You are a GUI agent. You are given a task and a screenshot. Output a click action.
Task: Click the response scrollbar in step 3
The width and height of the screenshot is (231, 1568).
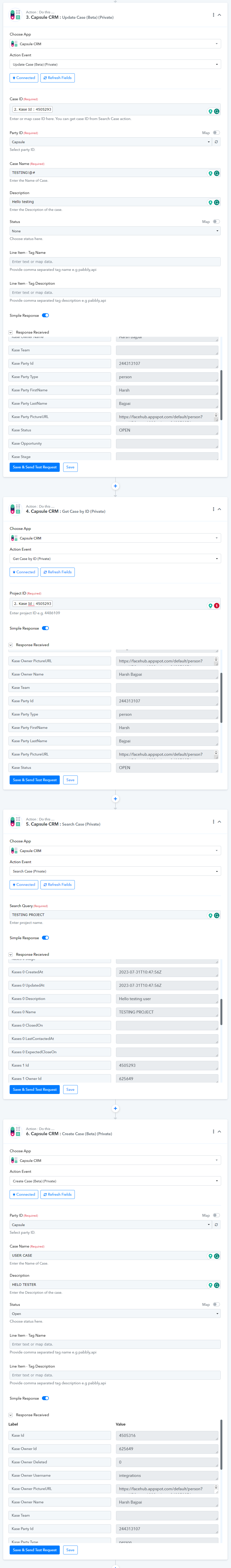[x=221, y=395]
